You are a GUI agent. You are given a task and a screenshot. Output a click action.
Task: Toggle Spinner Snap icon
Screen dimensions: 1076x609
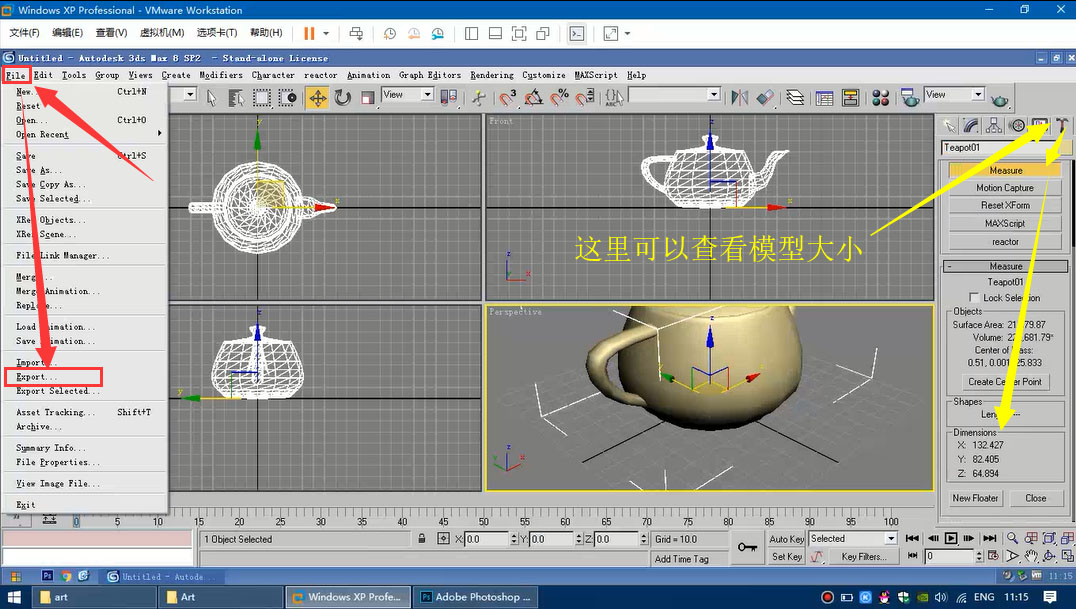585,98
